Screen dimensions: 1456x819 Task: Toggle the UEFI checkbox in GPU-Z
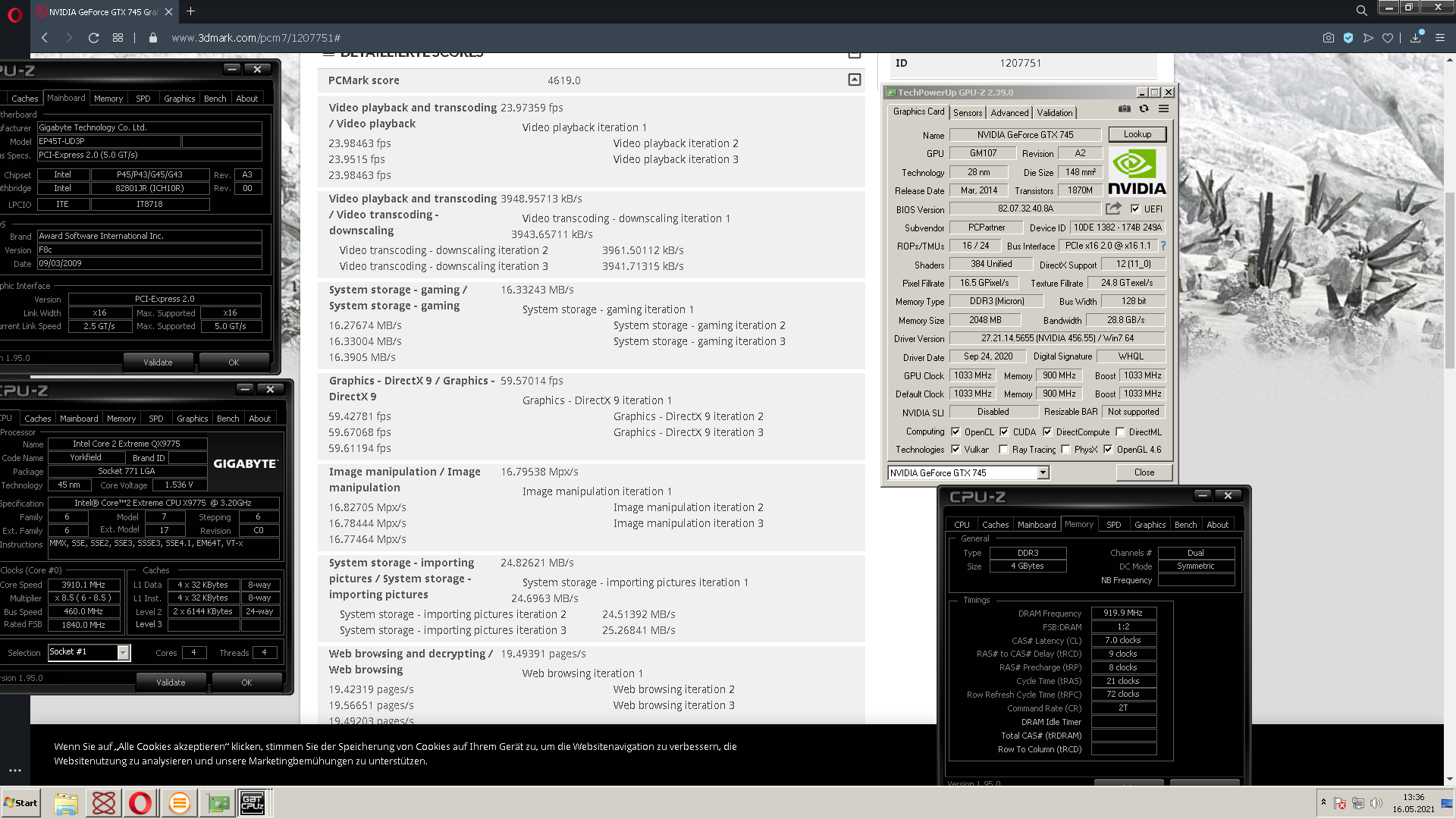pyautogui.click(x=1135, y=209)
